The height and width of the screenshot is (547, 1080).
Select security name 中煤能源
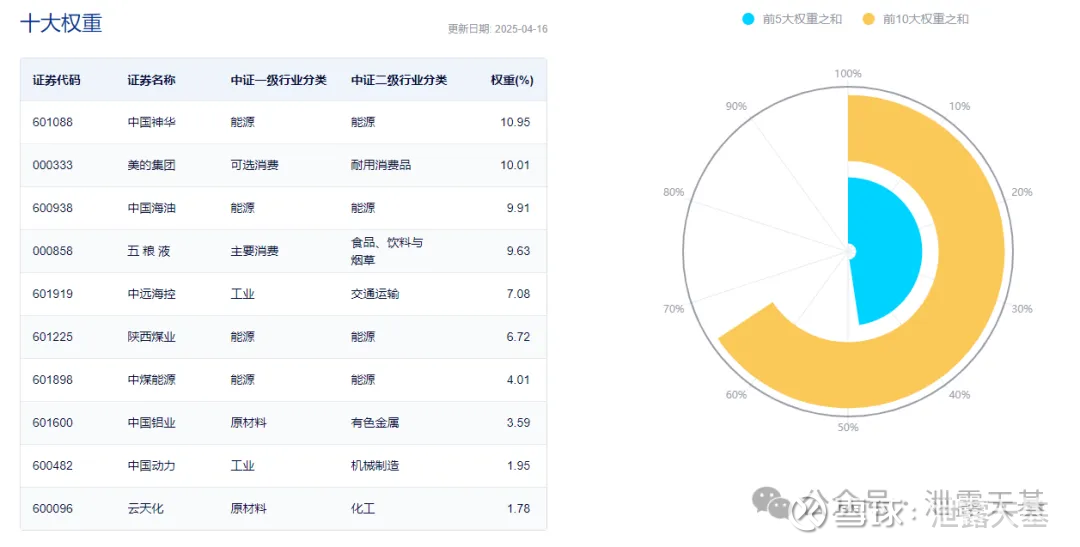click(152, 380)
